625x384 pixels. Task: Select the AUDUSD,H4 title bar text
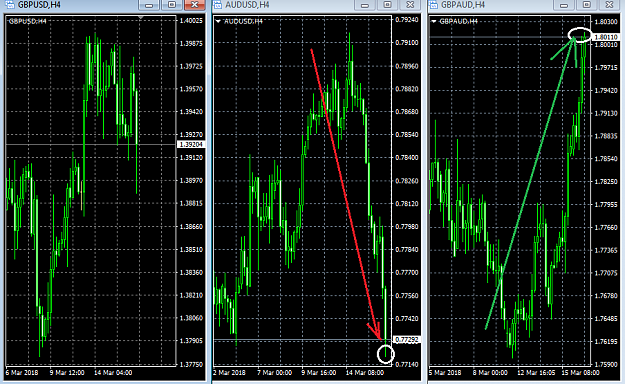pyautogui.click(x=247, y=5)
